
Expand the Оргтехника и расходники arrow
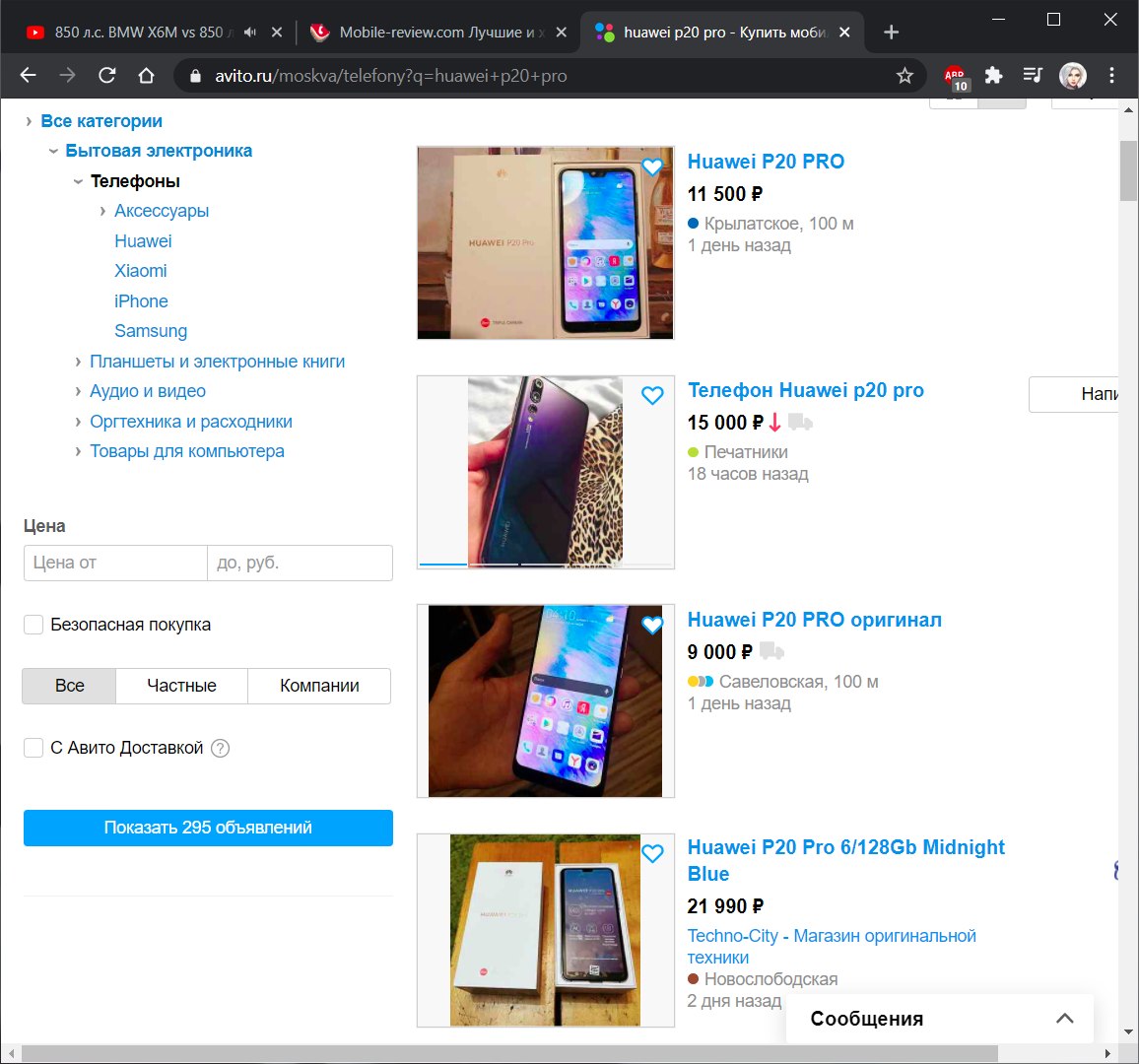(78, 422)
